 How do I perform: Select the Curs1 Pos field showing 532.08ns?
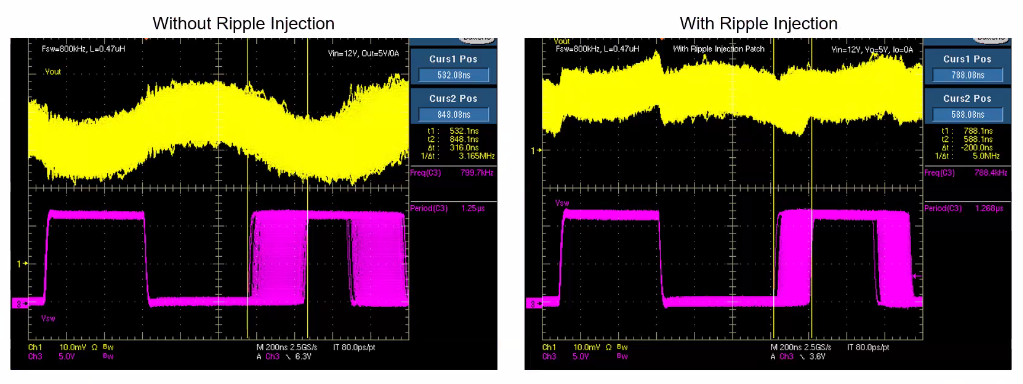(x=453, y=75)
